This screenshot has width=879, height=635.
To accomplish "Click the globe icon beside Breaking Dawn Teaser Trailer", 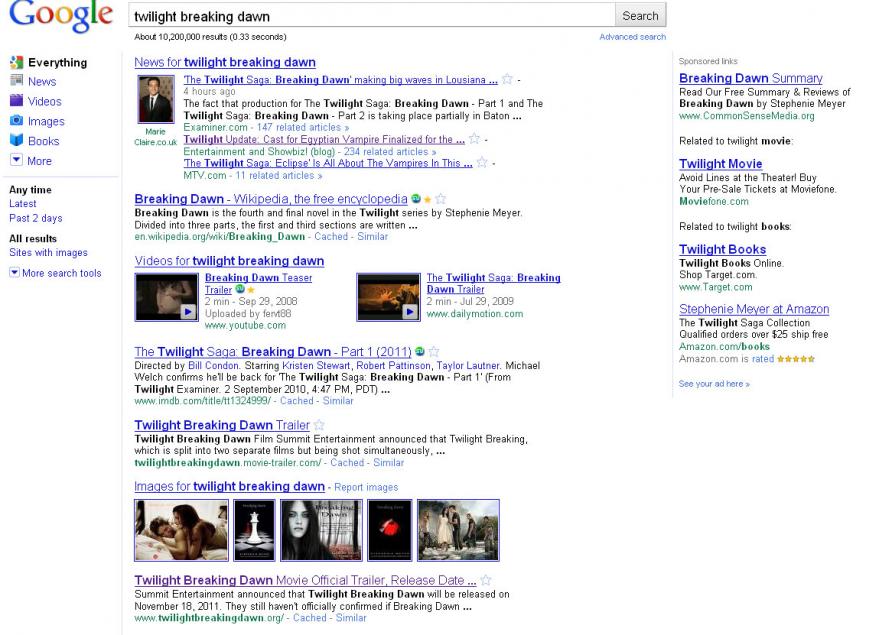I will (240, 289).
